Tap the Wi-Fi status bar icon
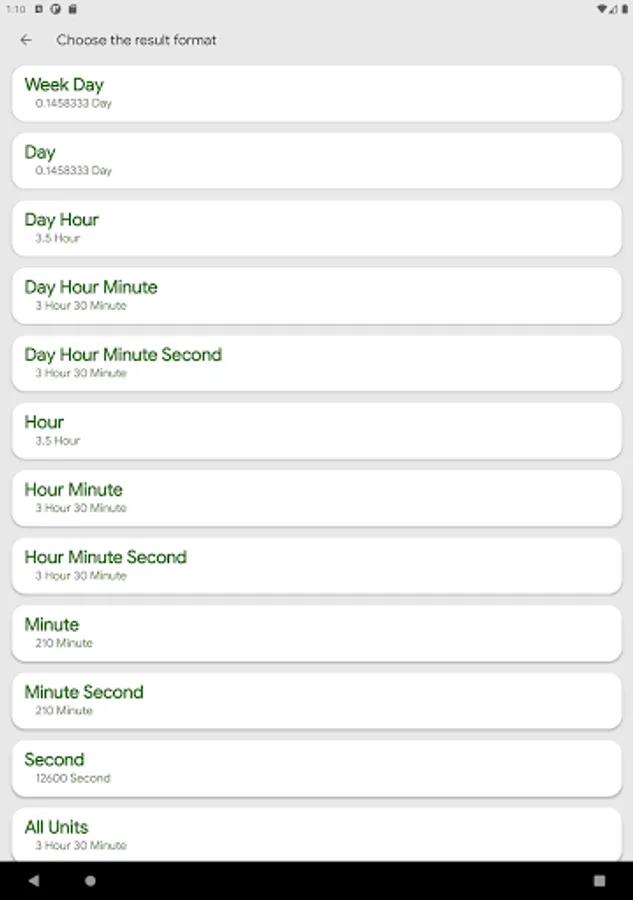Image resolution: width=633 pixels, height=900 pixels. coord(601,9)
